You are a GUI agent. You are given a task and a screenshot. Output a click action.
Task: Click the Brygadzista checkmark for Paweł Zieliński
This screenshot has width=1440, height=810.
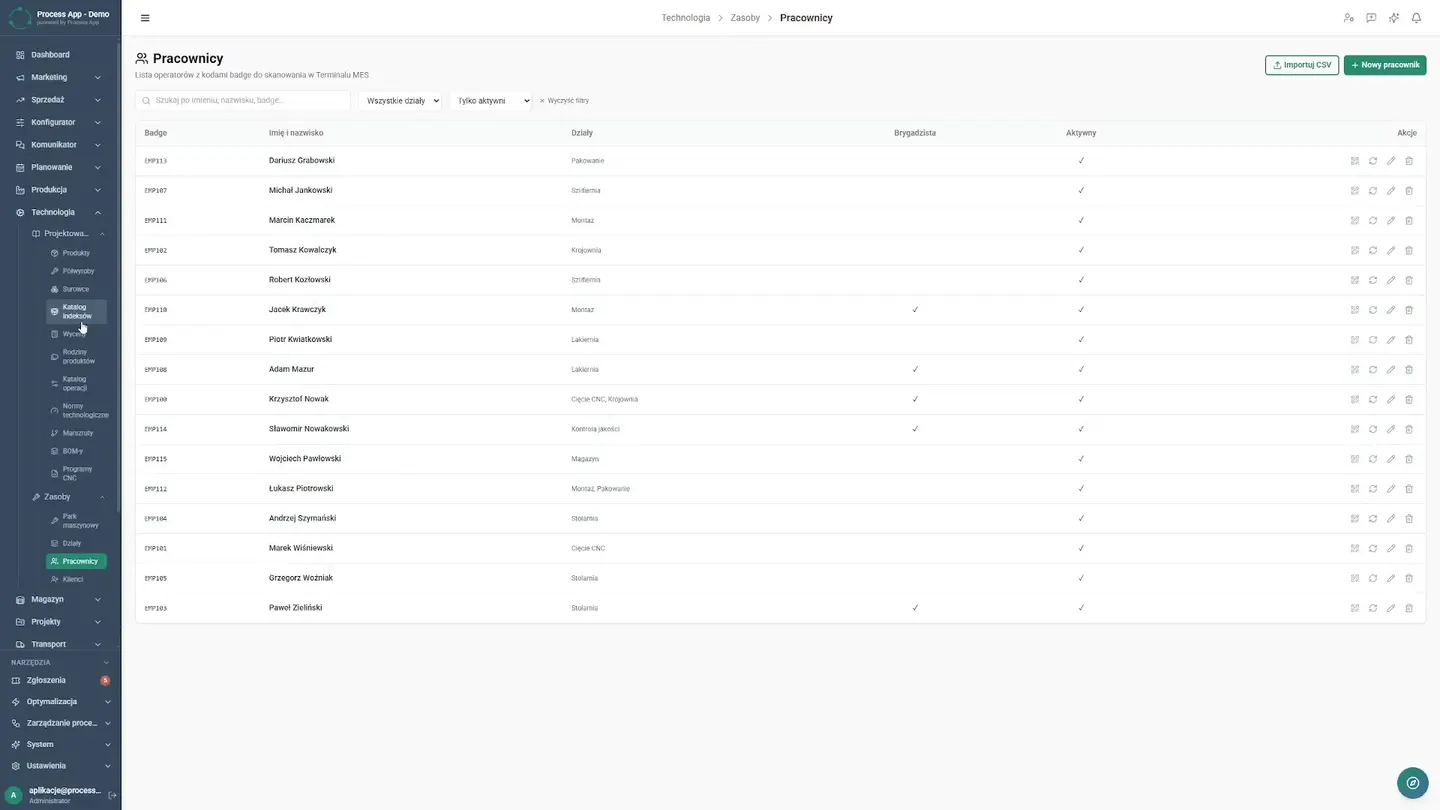point(915,608)
